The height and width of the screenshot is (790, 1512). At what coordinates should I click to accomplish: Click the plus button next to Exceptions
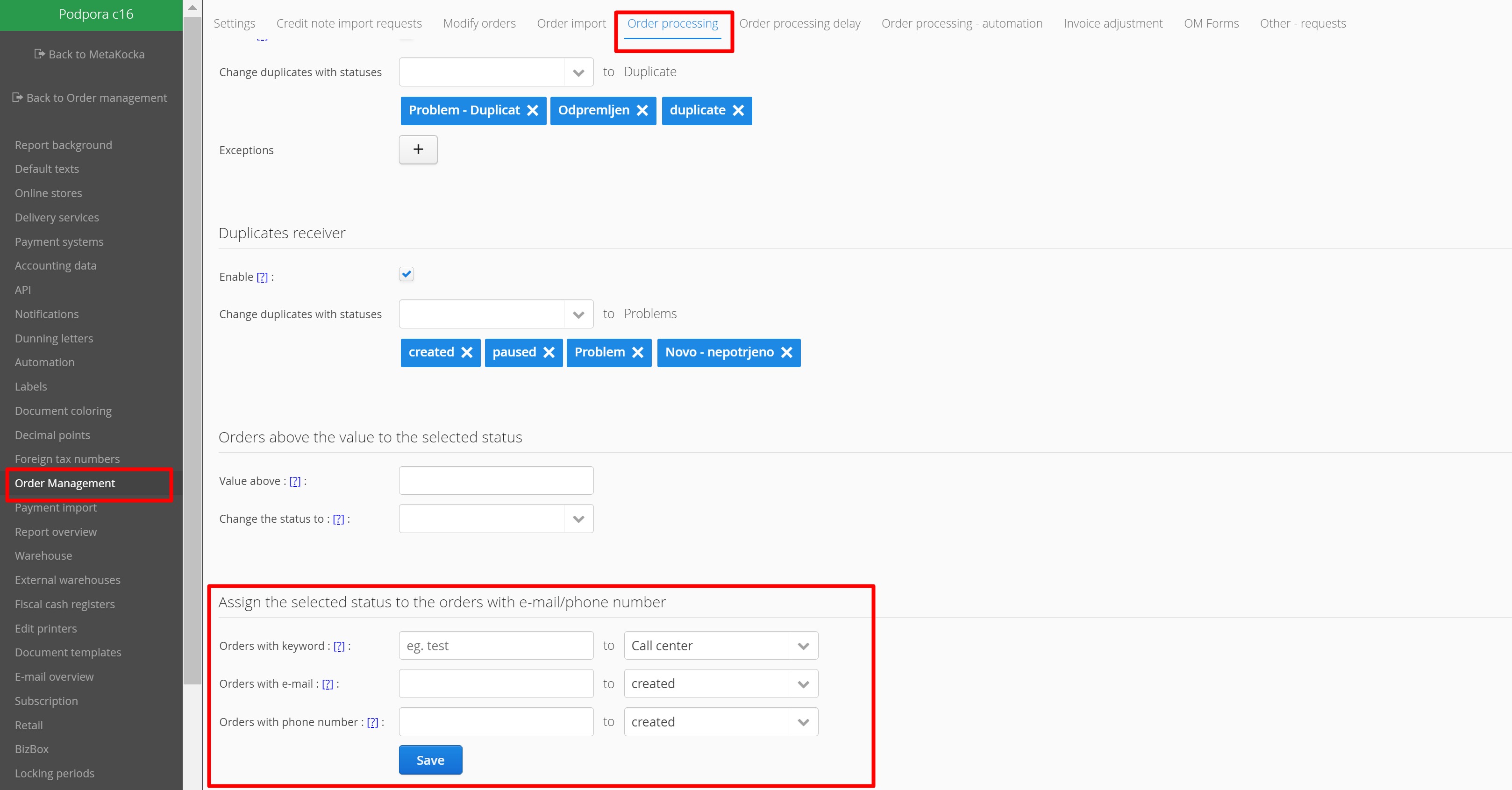click(418, 149)
